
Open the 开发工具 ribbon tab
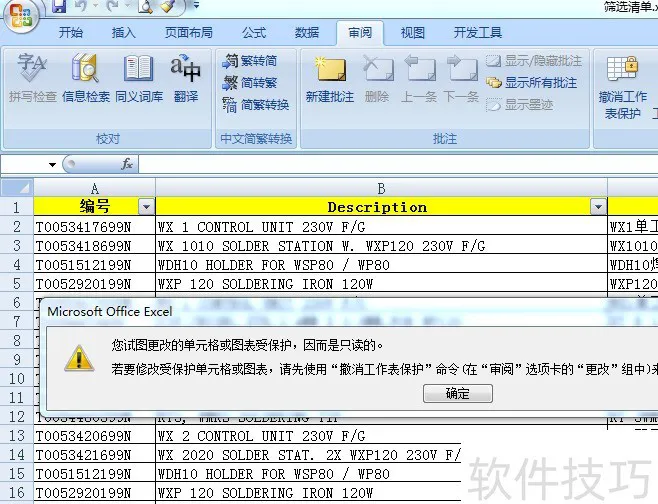478,32
